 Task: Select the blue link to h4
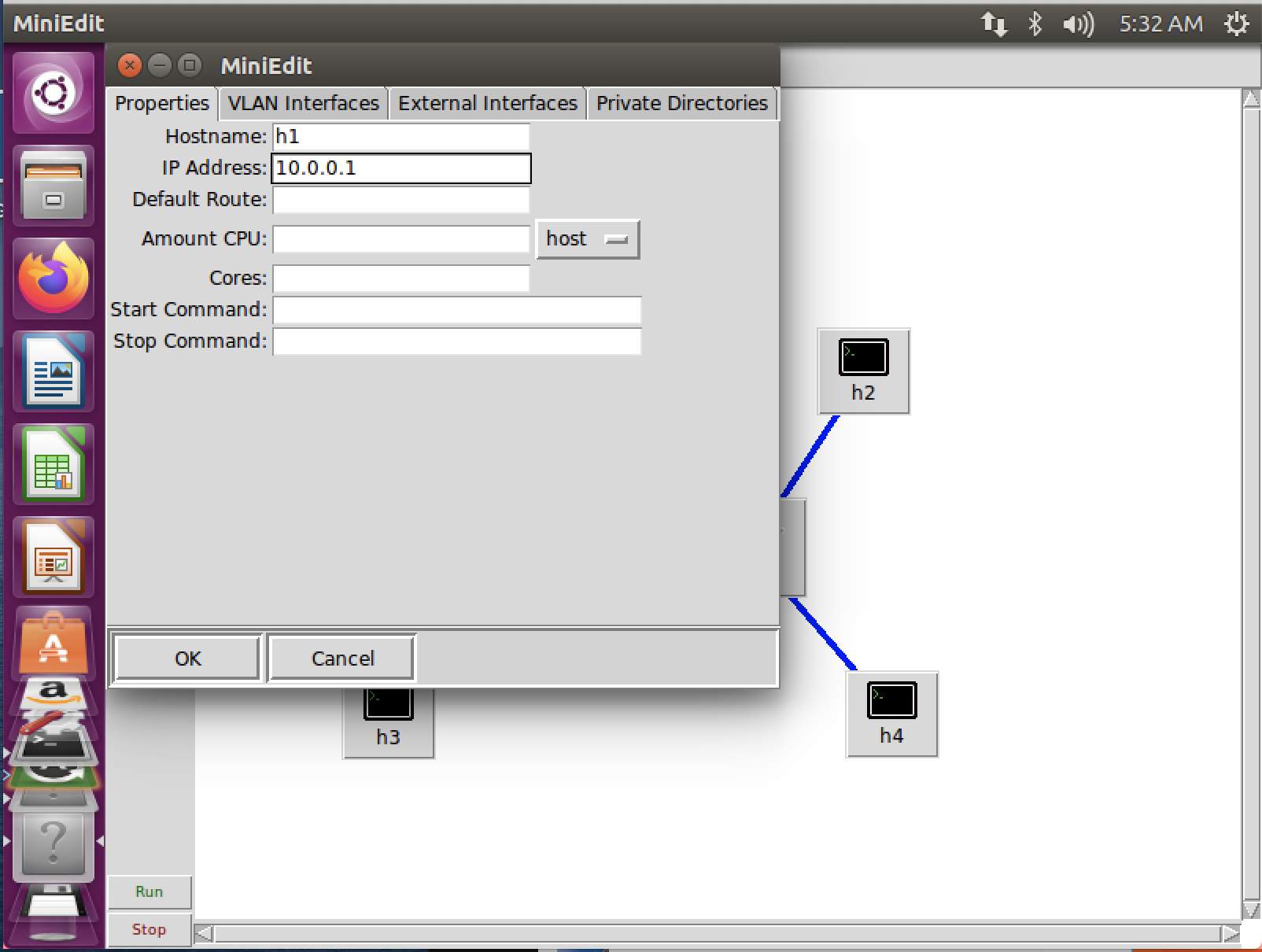coord(823,634)
